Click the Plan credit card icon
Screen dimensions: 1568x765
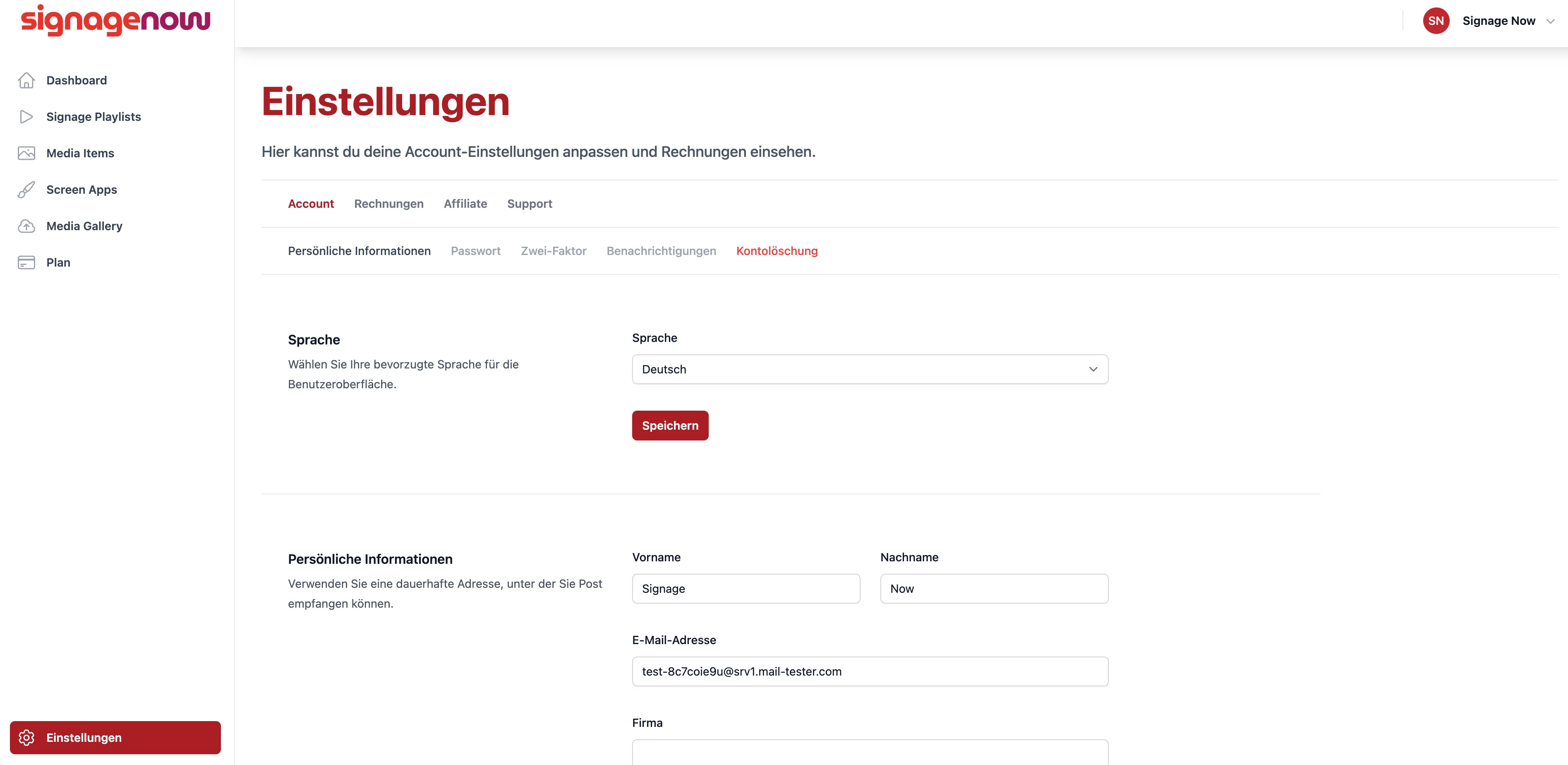(26, 262)
